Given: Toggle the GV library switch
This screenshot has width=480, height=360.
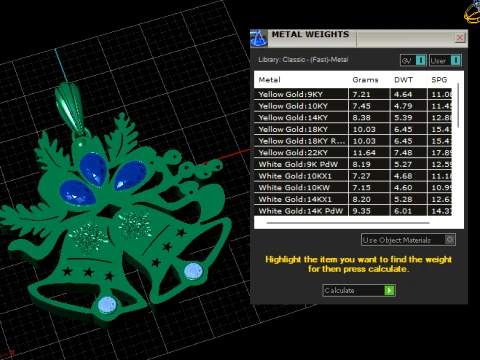Looking at the screenshot, I should 413,61.
